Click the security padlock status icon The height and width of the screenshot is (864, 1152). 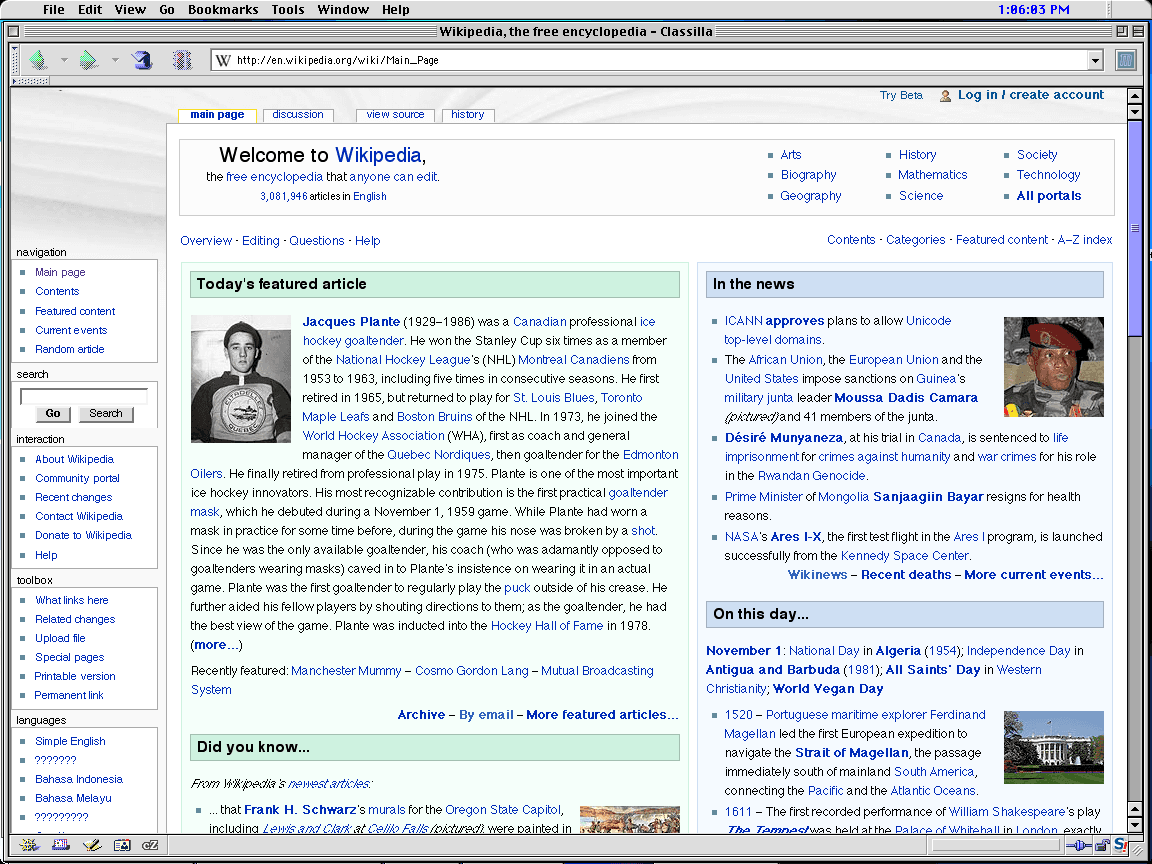point(1101,845)
